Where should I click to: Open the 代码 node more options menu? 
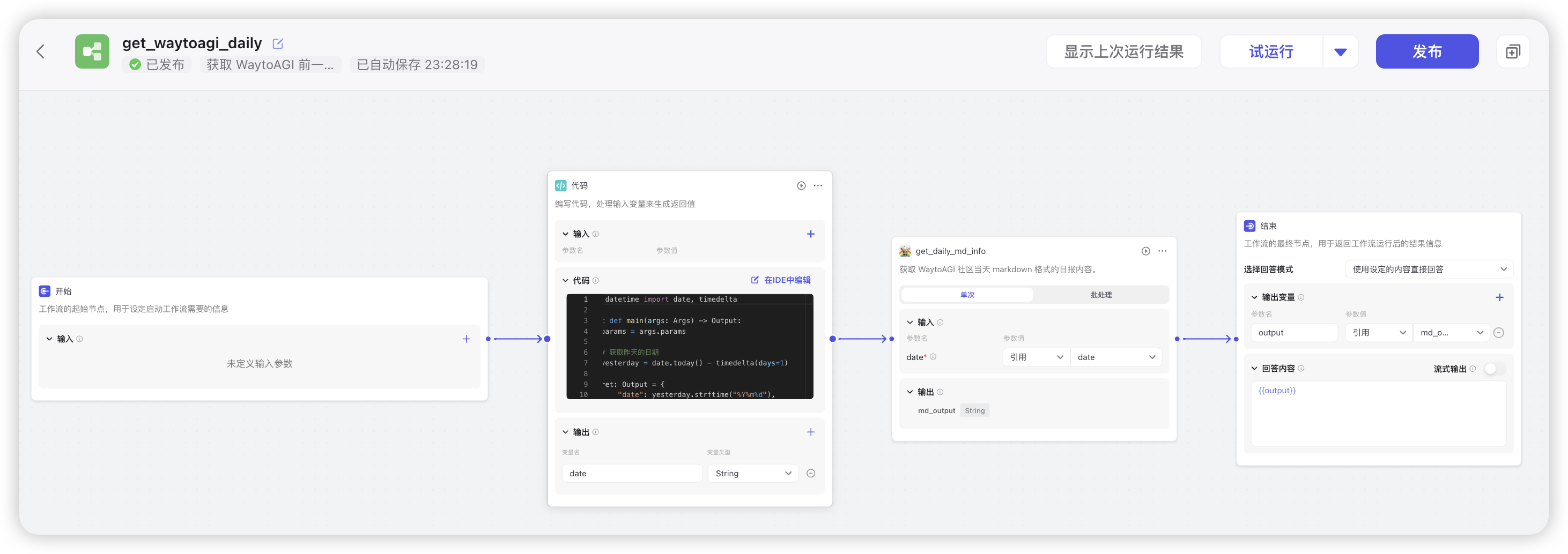[818, 185]
